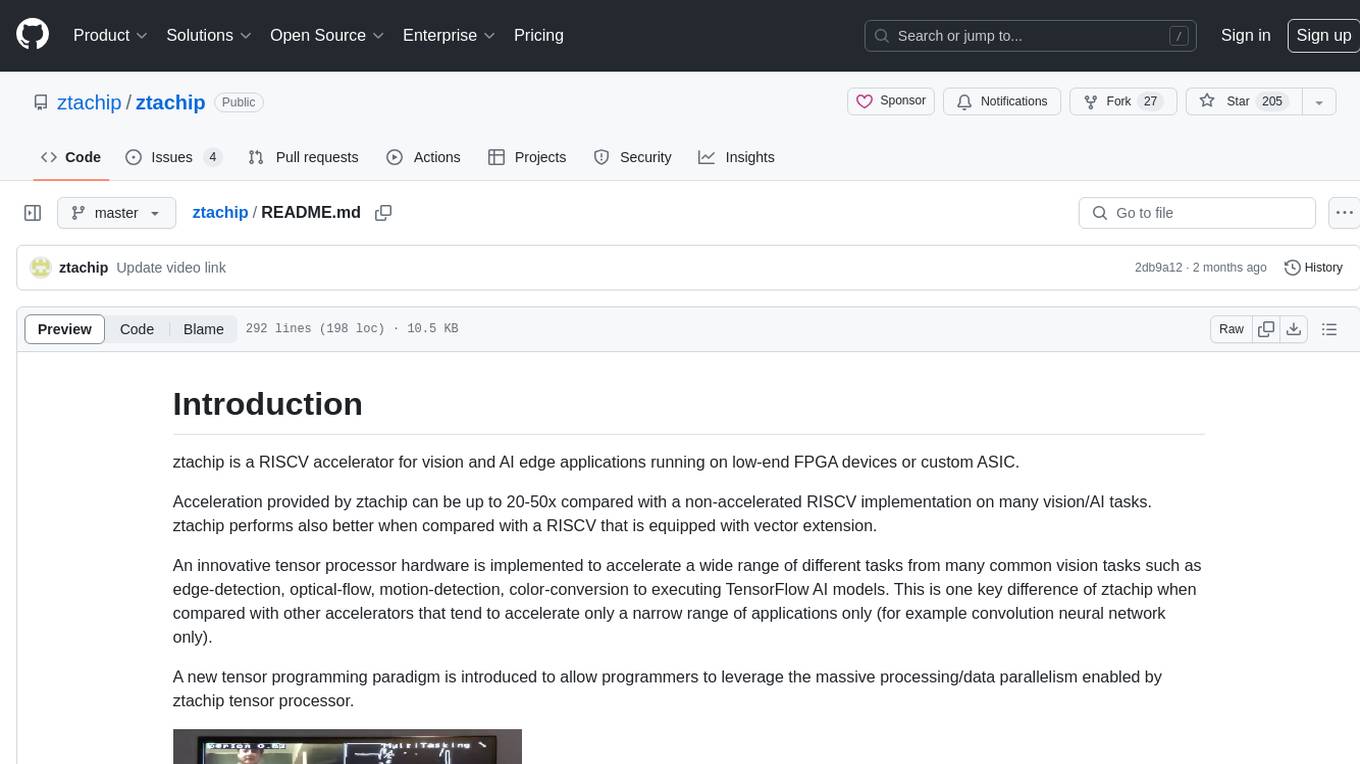
Task: Open the document outline
Action: click(x=1329, y=329)
